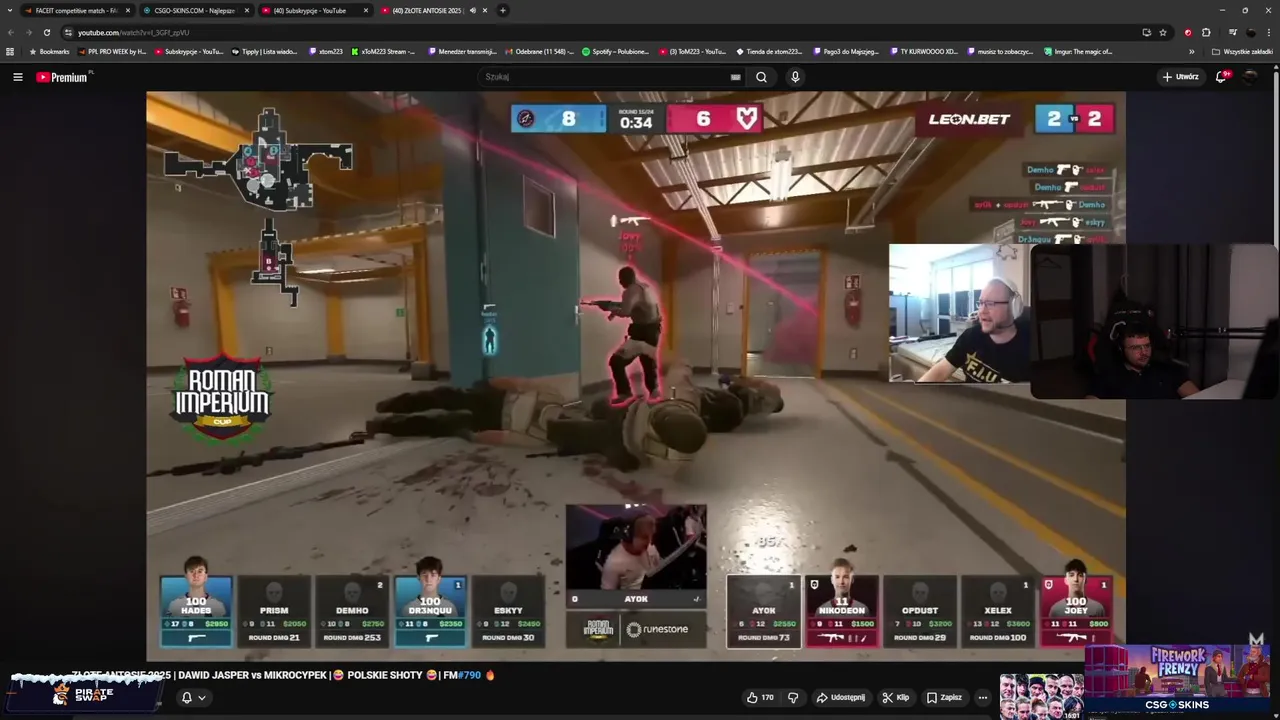Image resolution: width=1280 pixels, height=720 pixels.
Task: Open recommended video thumbnail with faces collage
Action: click(1042, 697)
